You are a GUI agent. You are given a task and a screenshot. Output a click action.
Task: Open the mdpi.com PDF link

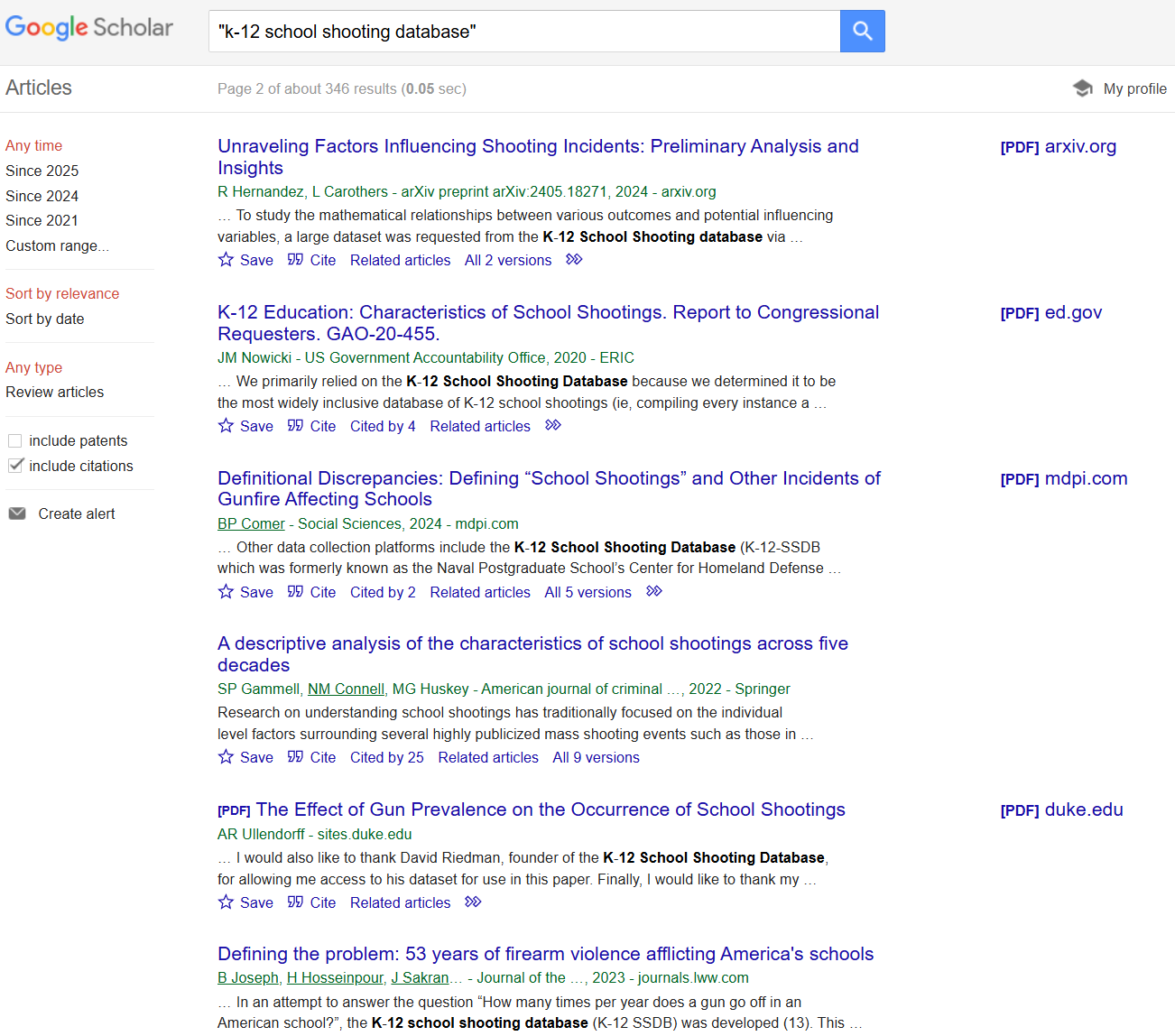[1064, 478]
